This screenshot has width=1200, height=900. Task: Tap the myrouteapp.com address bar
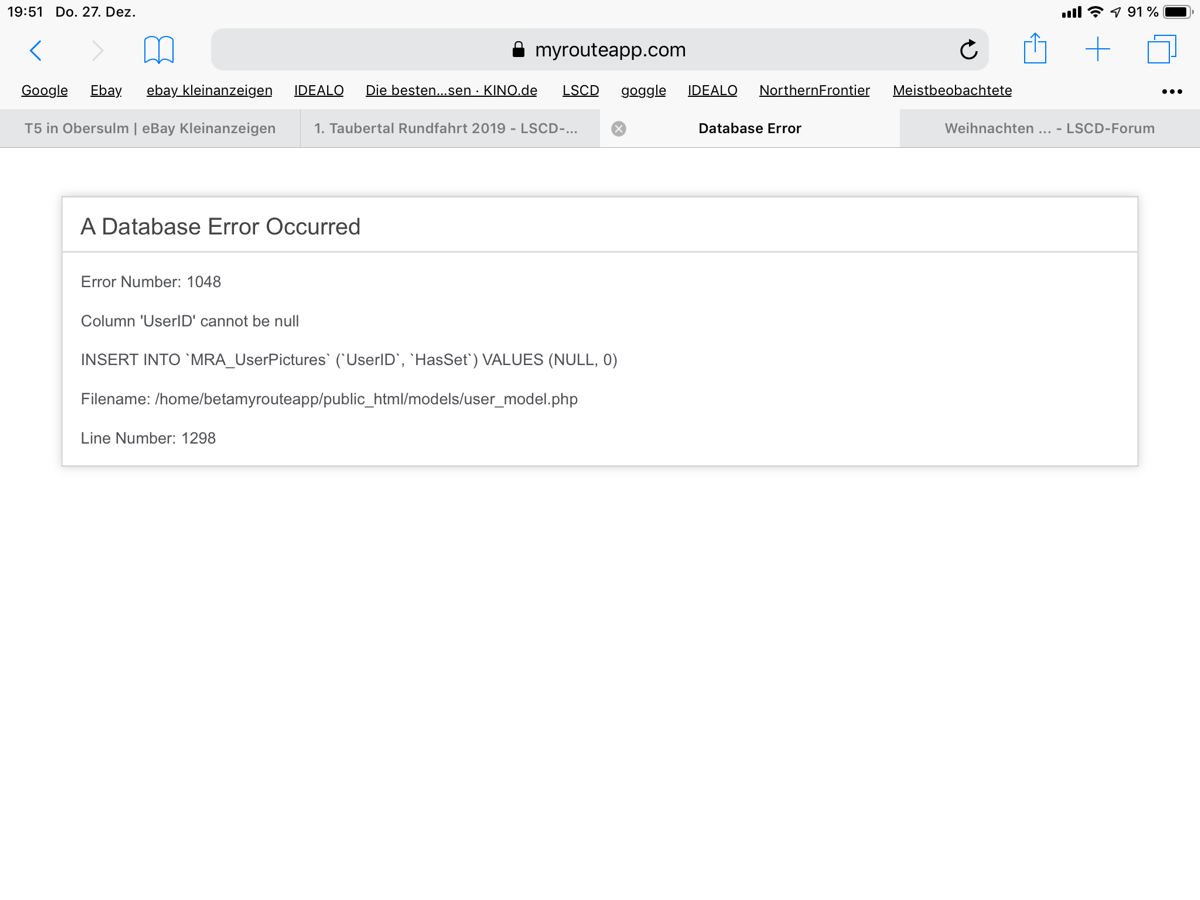pos(600,50)
